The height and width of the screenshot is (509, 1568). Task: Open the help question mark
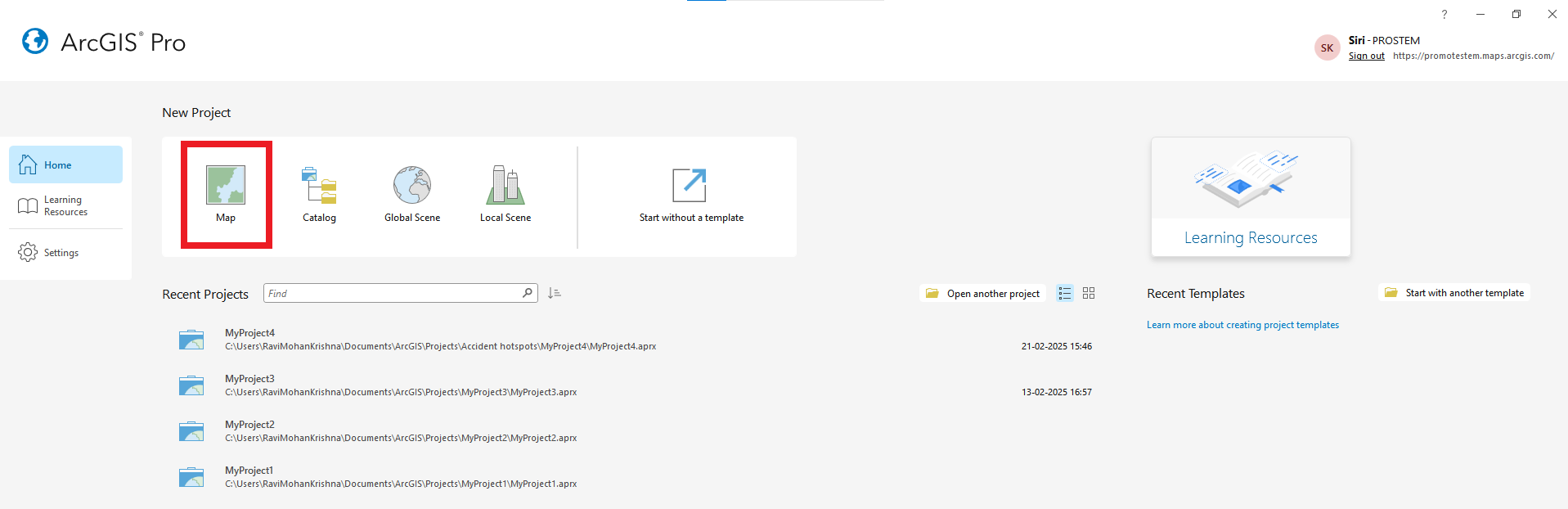tap(1444, 14)
